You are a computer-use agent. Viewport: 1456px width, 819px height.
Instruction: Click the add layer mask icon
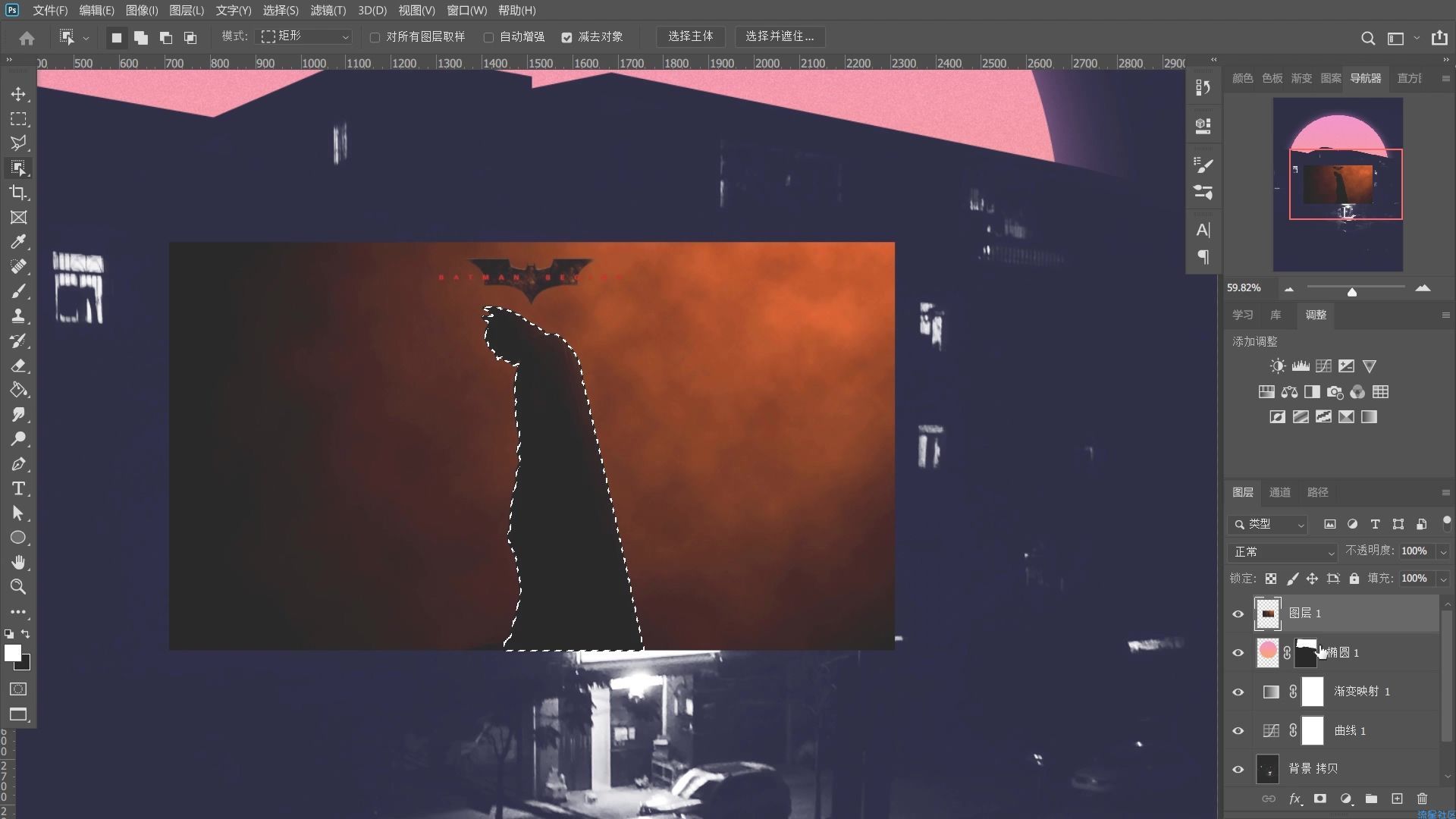(x=1320, y=799)
